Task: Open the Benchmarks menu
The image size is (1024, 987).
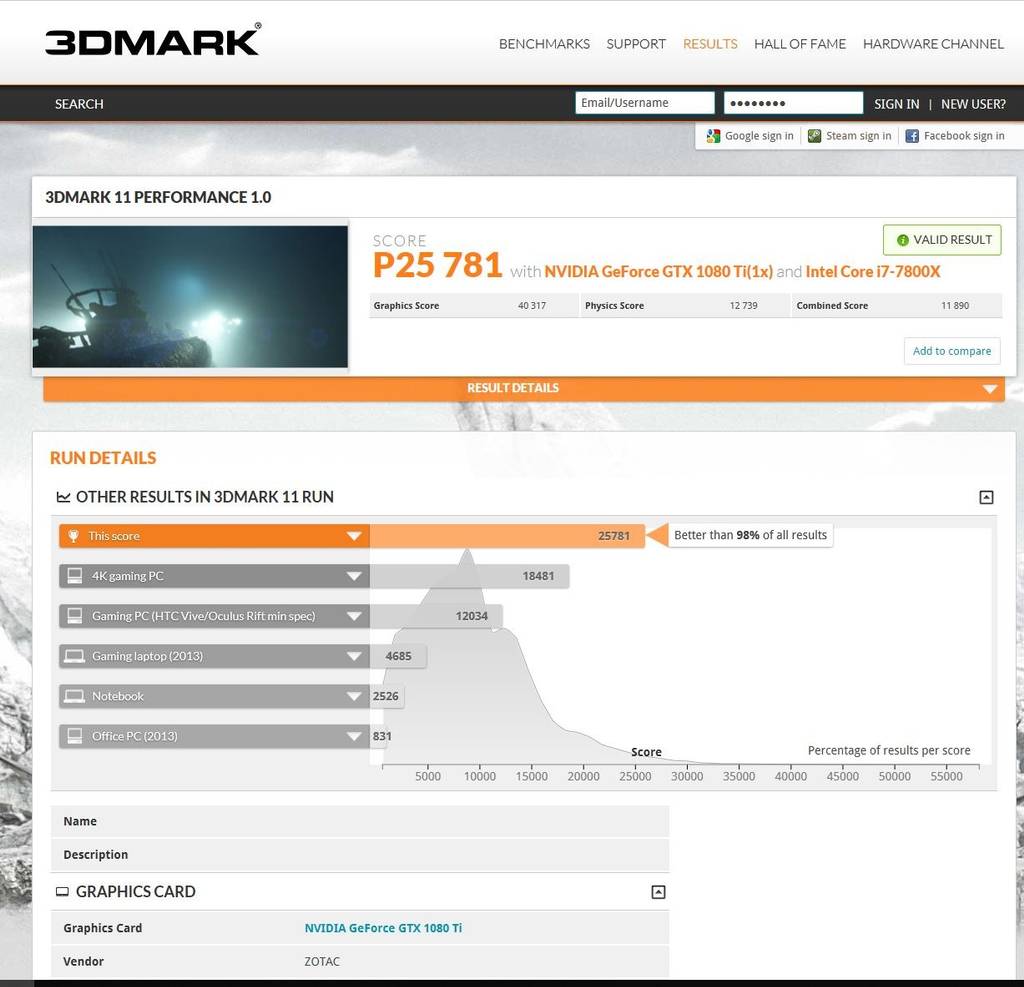Action: coord(544,44)
